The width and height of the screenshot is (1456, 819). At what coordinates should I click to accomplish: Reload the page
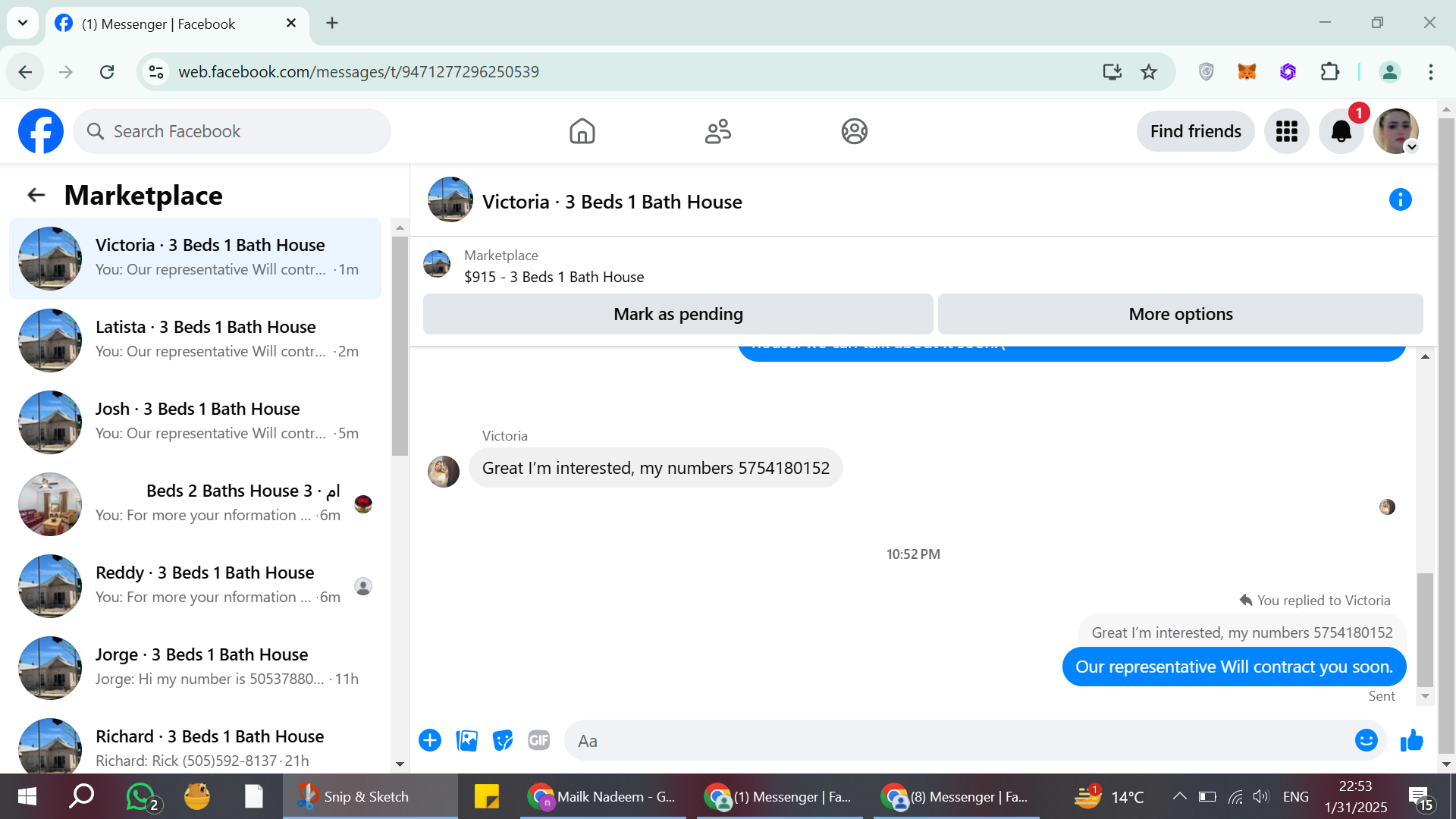[107, 72]
